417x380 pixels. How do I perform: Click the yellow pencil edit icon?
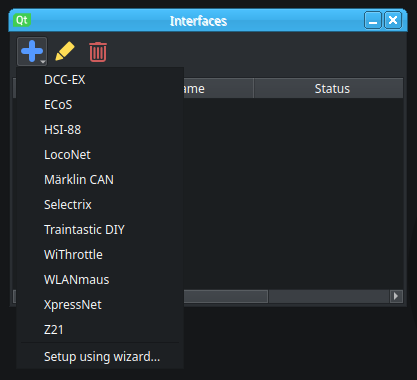65,51
